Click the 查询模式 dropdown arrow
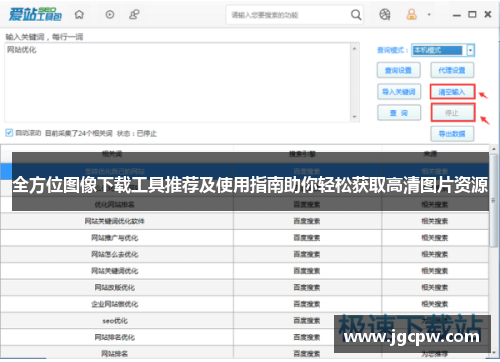 tap(470, 50)
